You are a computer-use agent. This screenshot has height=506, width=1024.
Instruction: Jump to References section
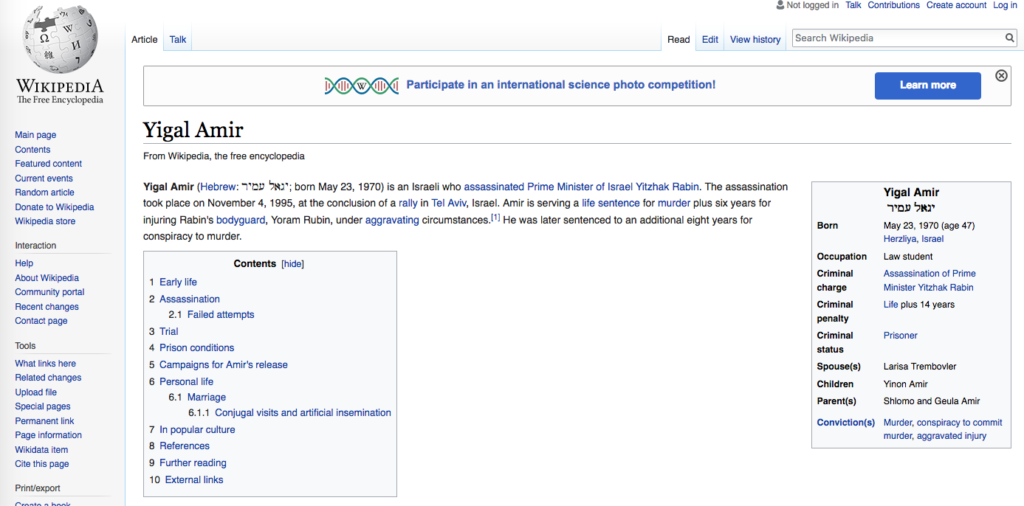click(x=184, y=447)
